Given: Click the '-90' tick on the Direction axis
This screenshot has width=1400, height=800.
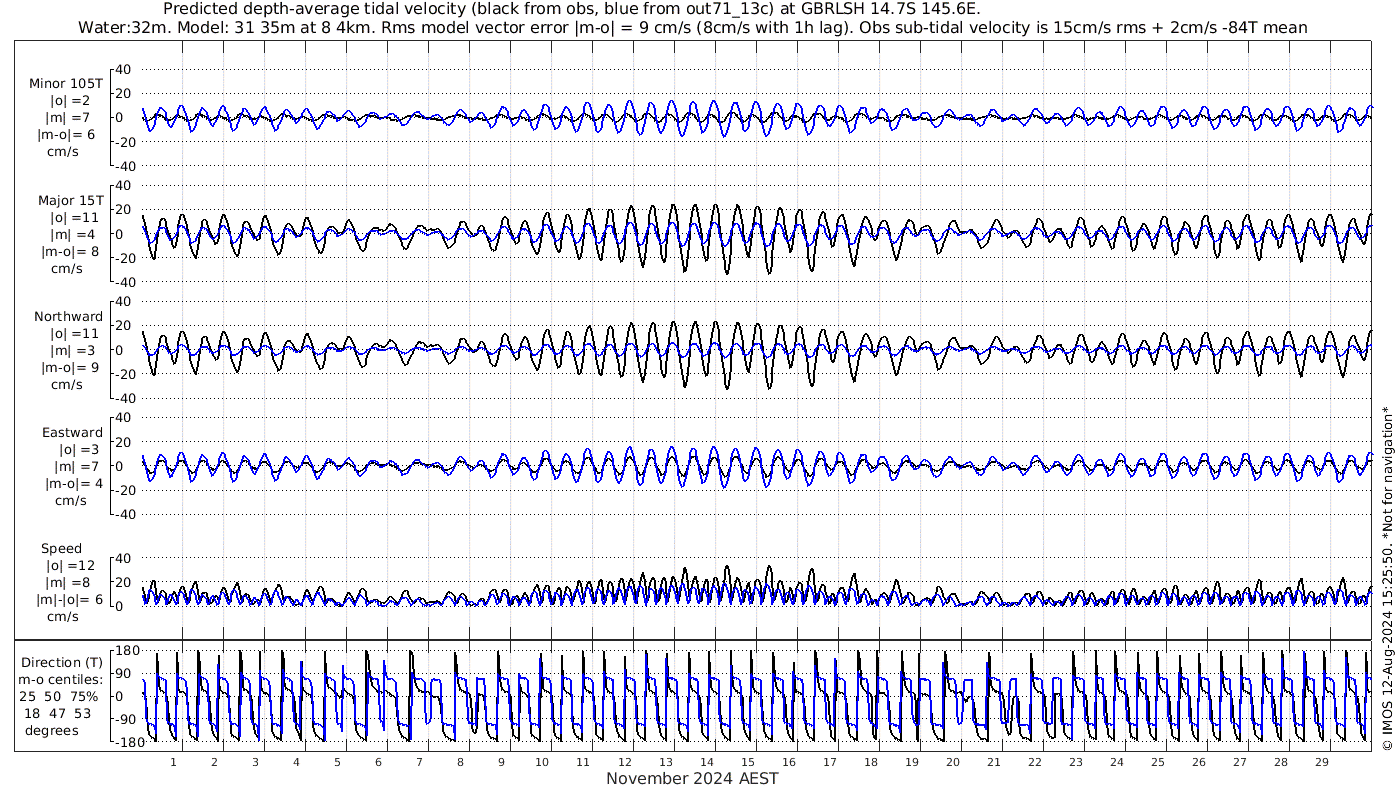Looking at the screenshot, I should point(126,719).
